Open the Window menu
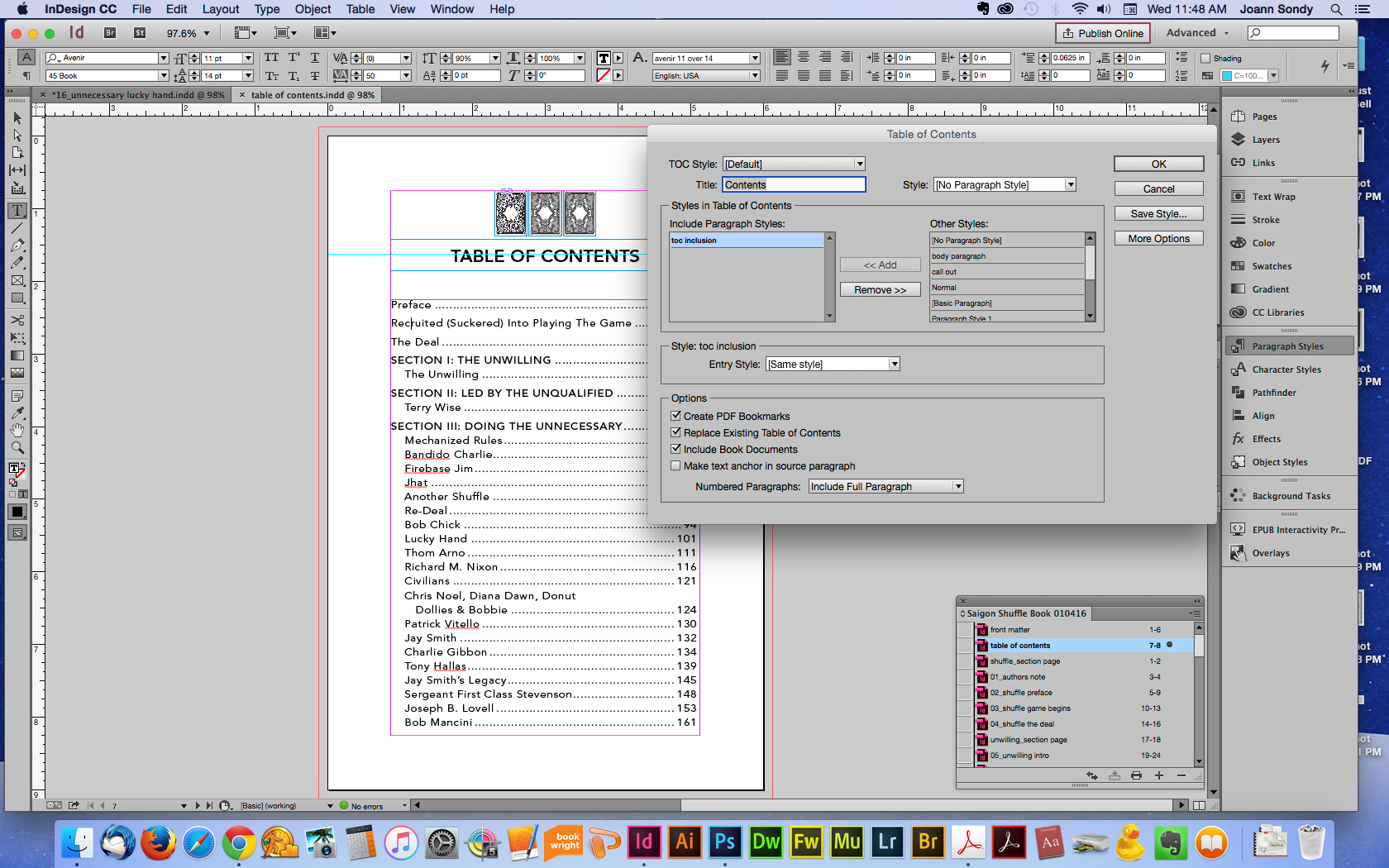Image resolution: width=1389 pixels, height=868 pixels. 452,9
